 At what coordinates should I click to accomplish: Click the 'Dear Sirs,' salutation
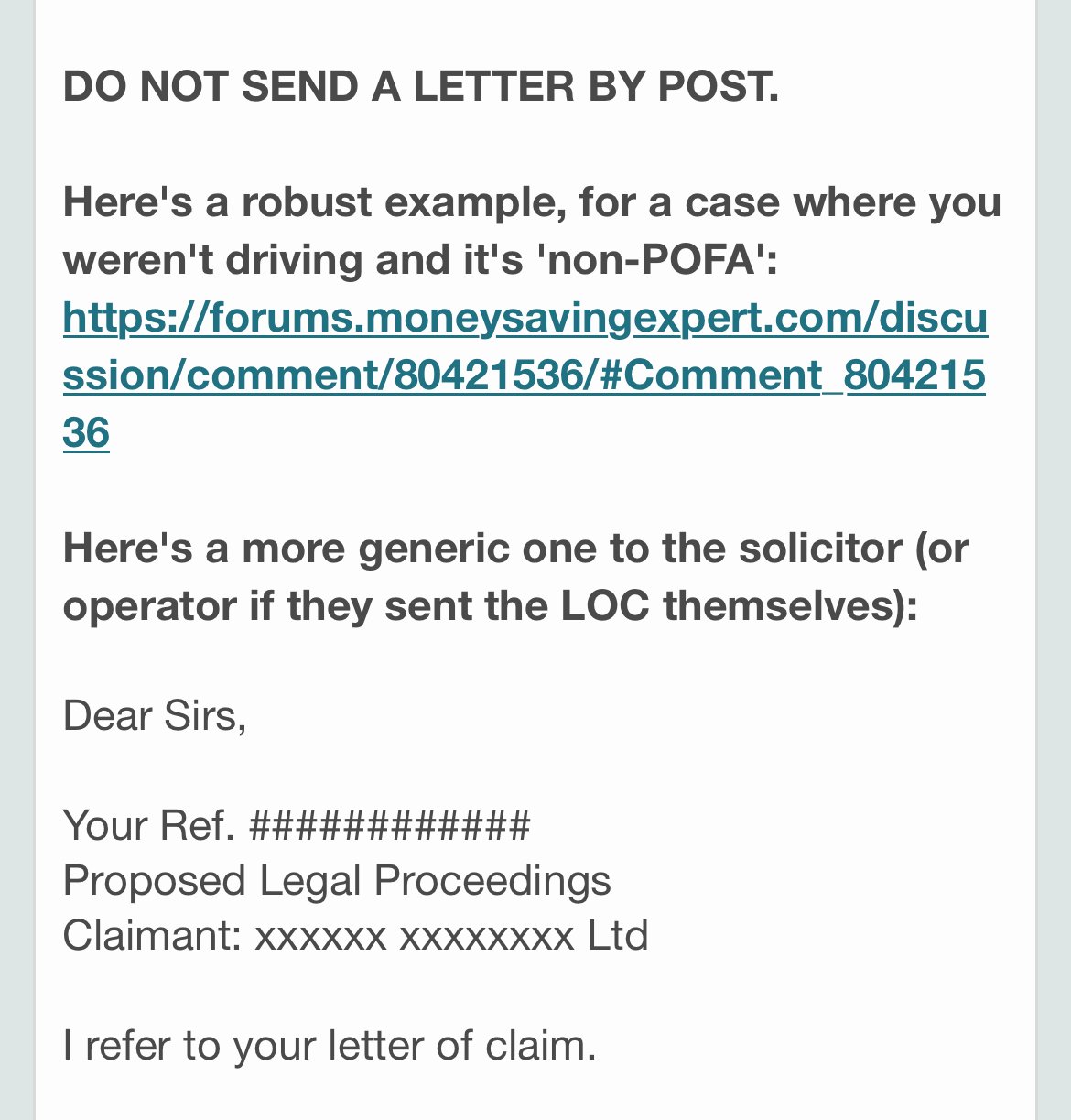tap(155, 716)
